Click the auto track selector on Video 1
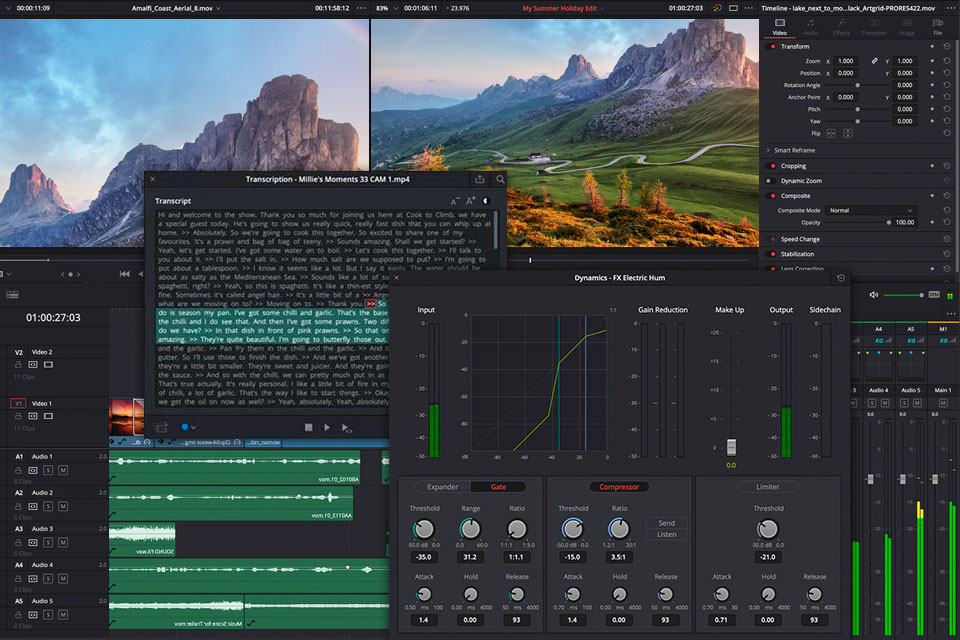This screenshot has width=960, height=640. [x=33, y=416]
